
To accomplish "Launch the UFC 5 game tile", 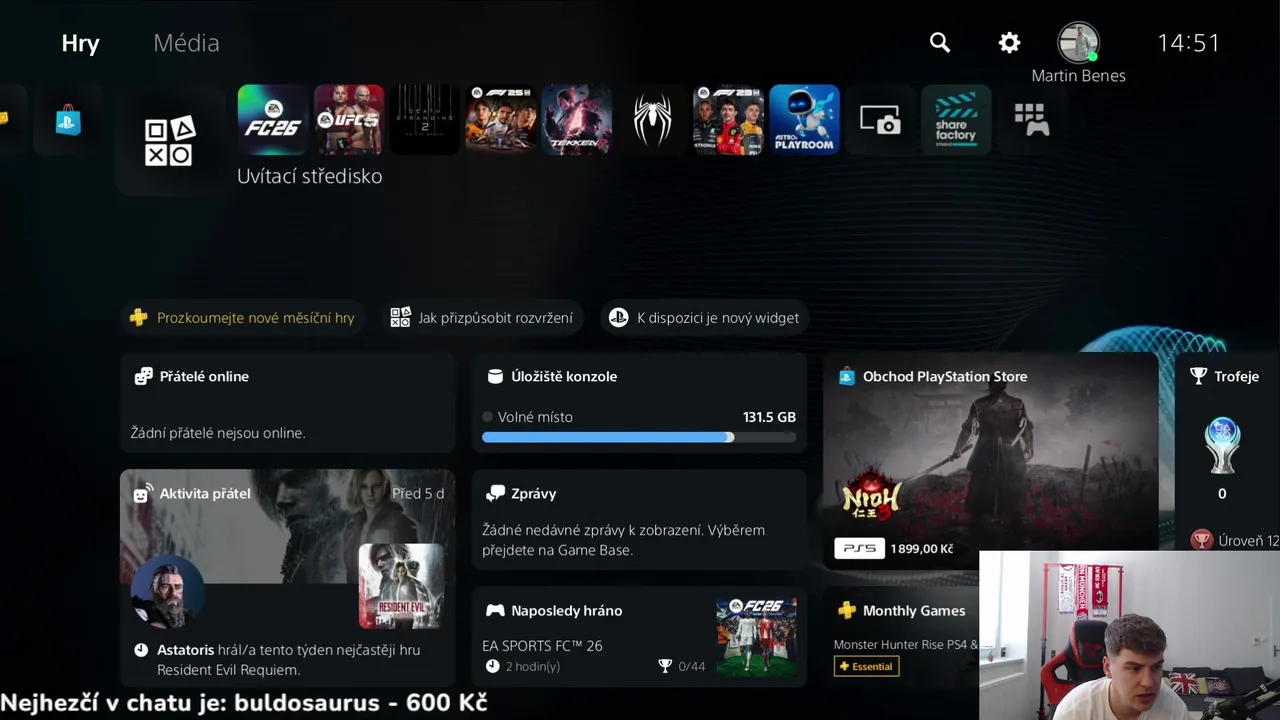I will pos(349,120).
